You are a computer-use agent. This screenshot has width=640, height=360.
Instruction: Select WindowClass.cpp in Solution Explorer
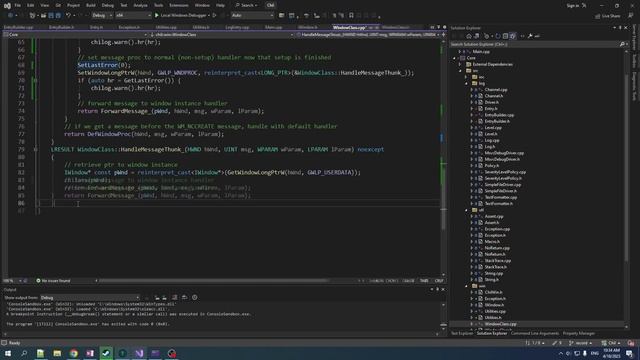click(500, 324)
